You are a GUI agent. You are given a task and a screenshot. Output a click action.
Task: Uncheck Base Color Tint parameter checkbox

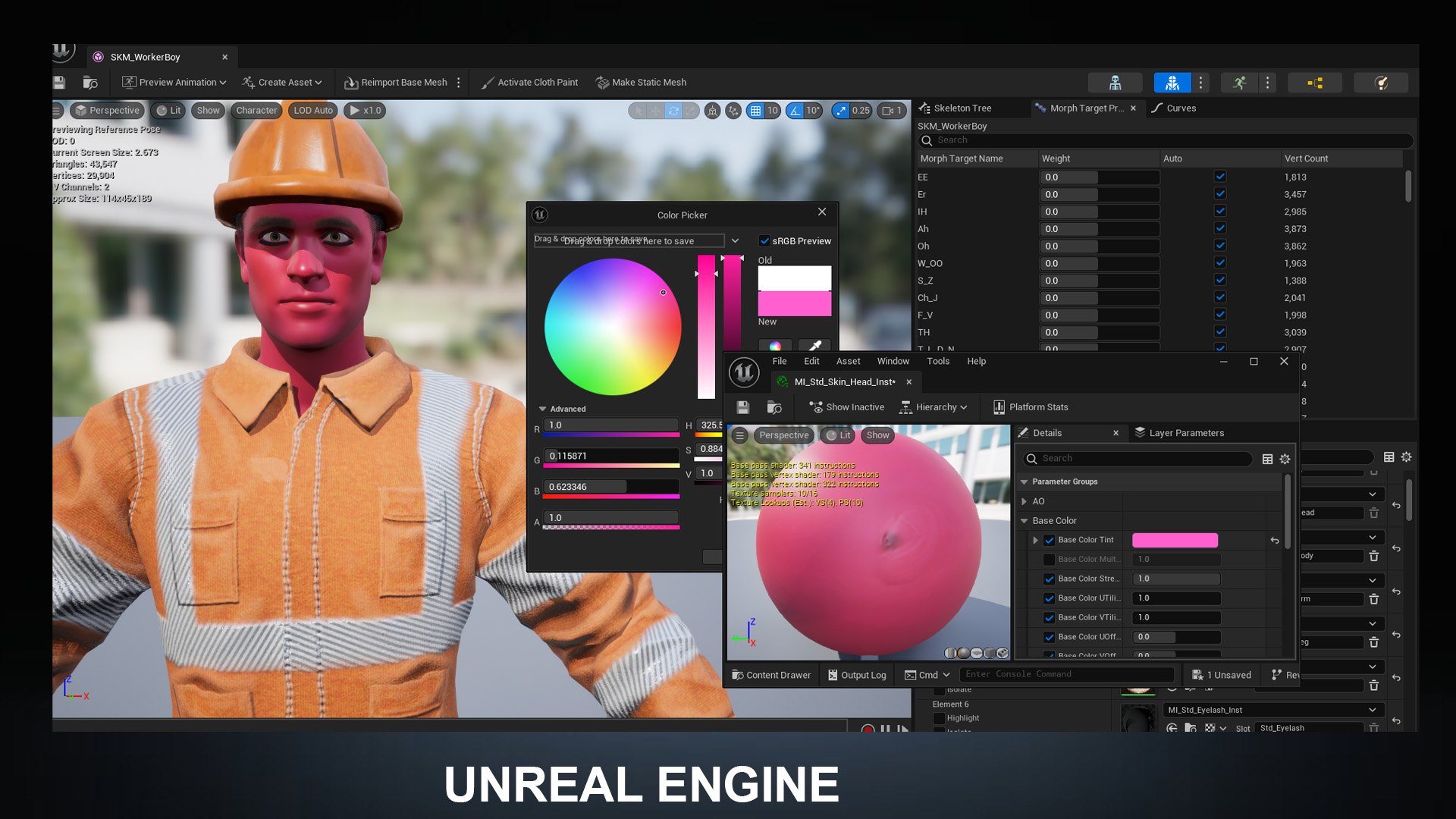point(1050,540)
